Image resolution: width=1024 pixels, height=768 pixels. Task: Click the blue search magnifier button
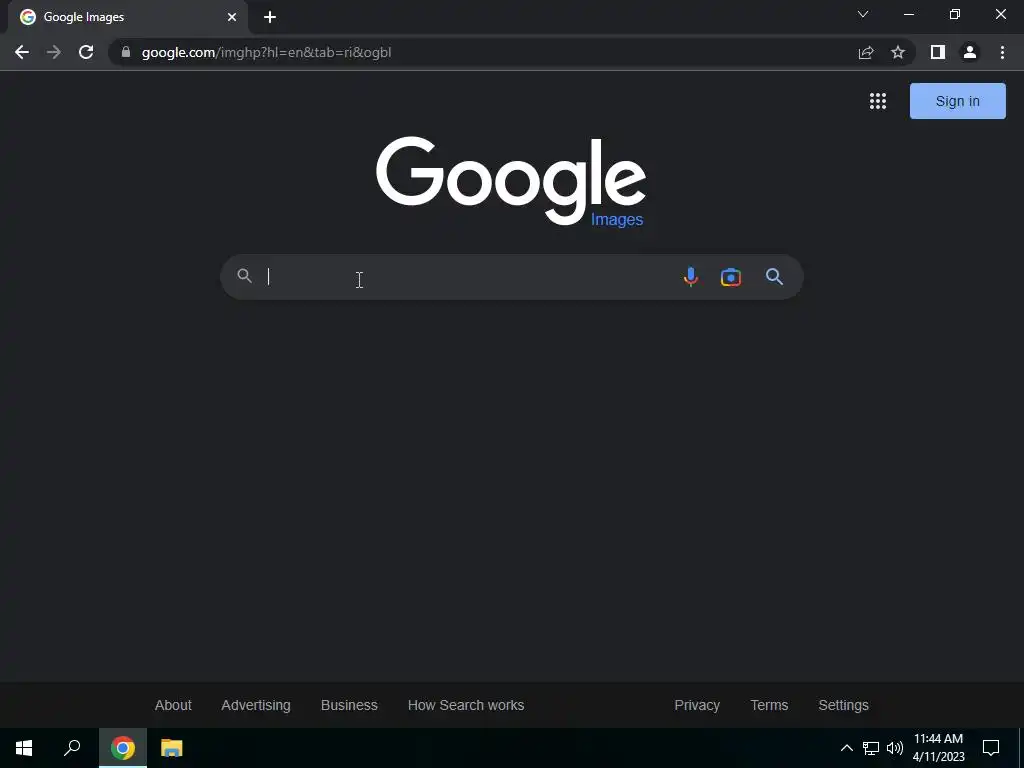[x=774, y=277]
